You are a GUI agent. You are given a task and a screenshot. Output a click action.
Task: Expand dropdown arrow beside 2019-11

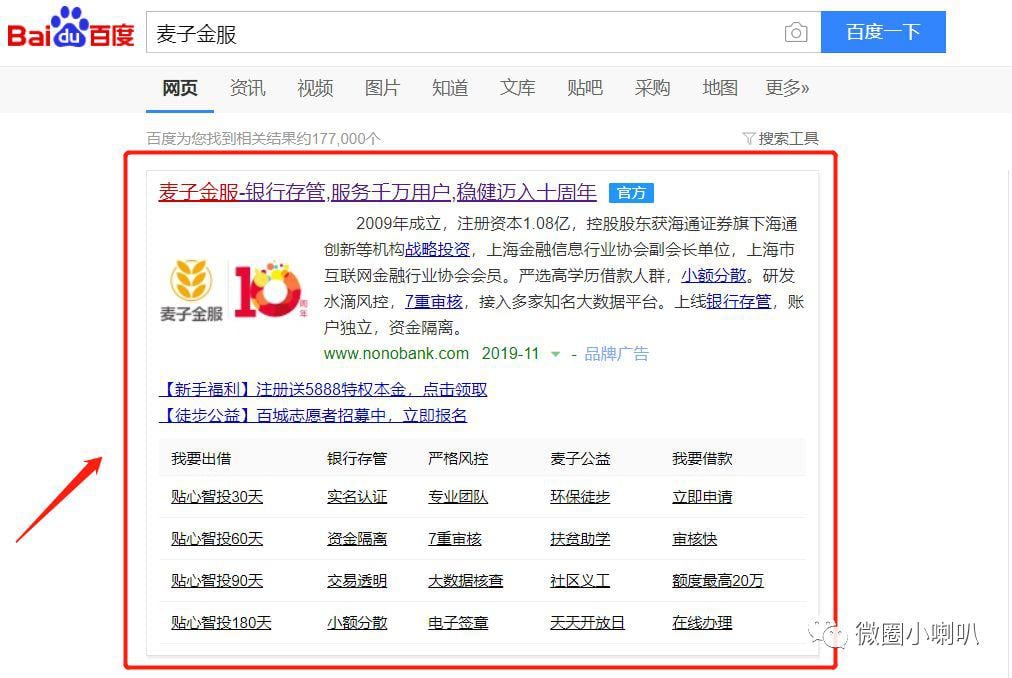555,354
